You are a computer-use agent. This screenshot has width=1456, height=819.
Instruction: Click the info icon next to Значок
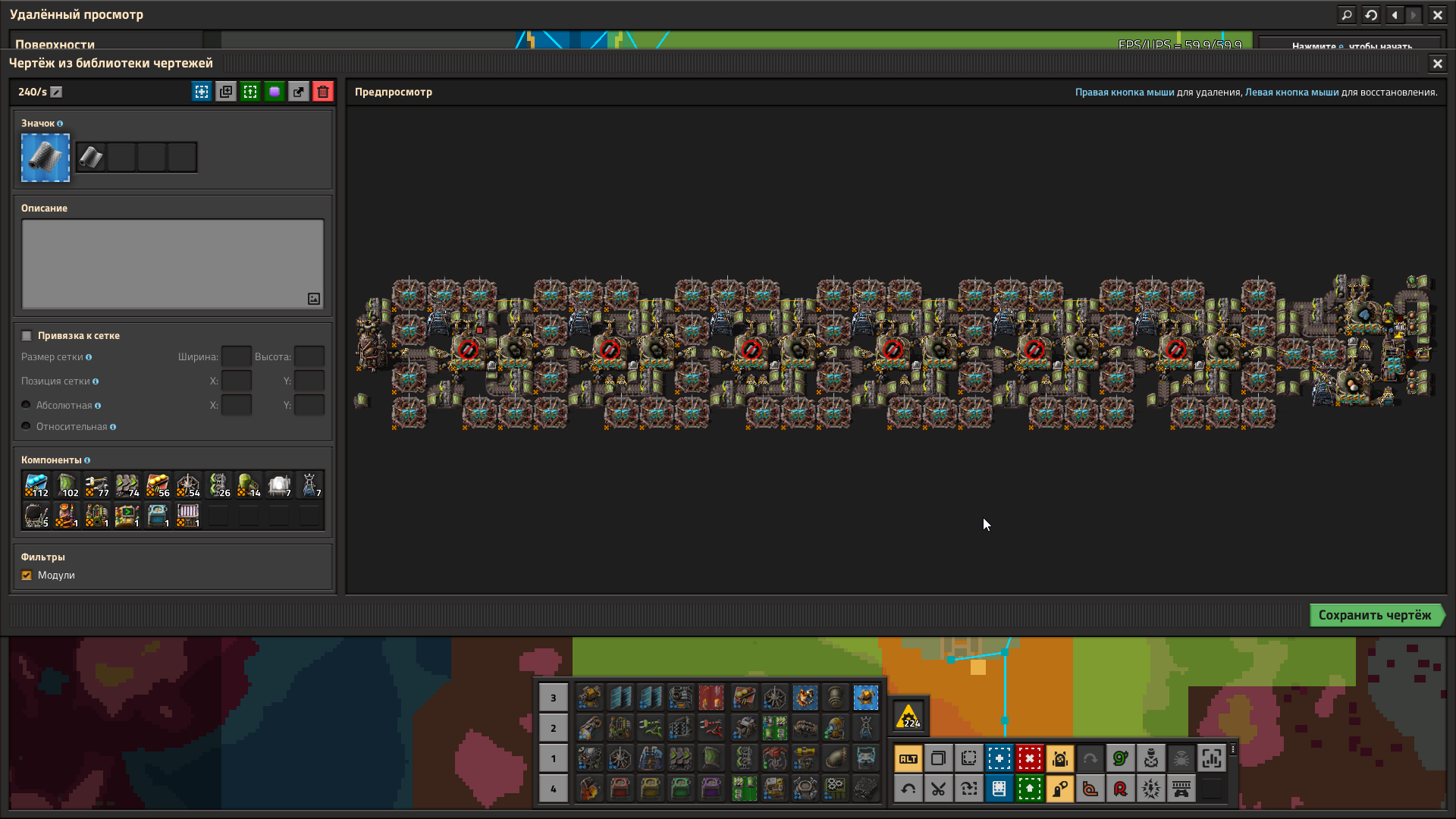pyautogui.click(x=60, y=124)
